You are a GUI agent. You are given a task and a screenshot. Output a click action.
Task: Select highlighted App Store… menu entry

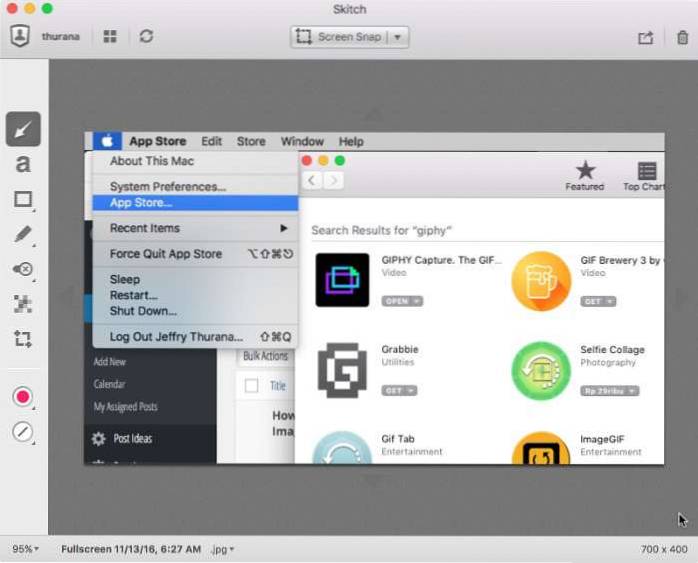coord(195,203)
